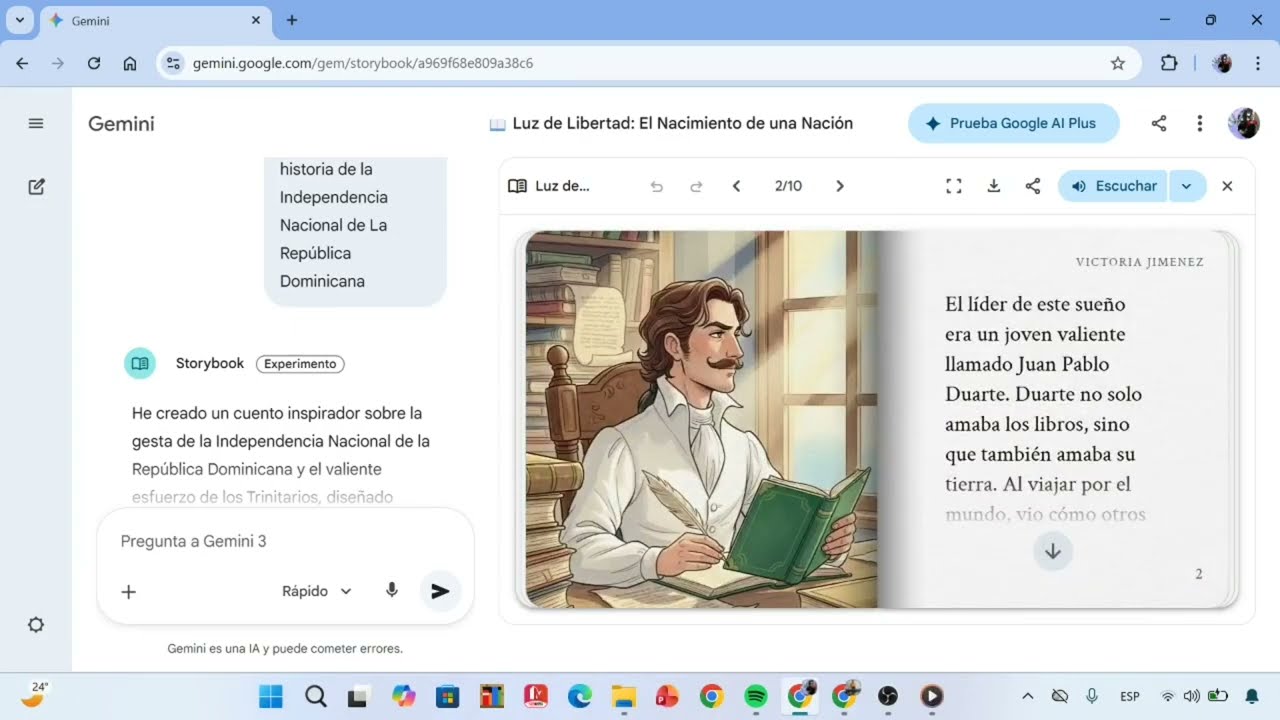This screenshot has height=720, width=1280.
Task: Open Spotify from the taskbar
Action: coord(756,696)
